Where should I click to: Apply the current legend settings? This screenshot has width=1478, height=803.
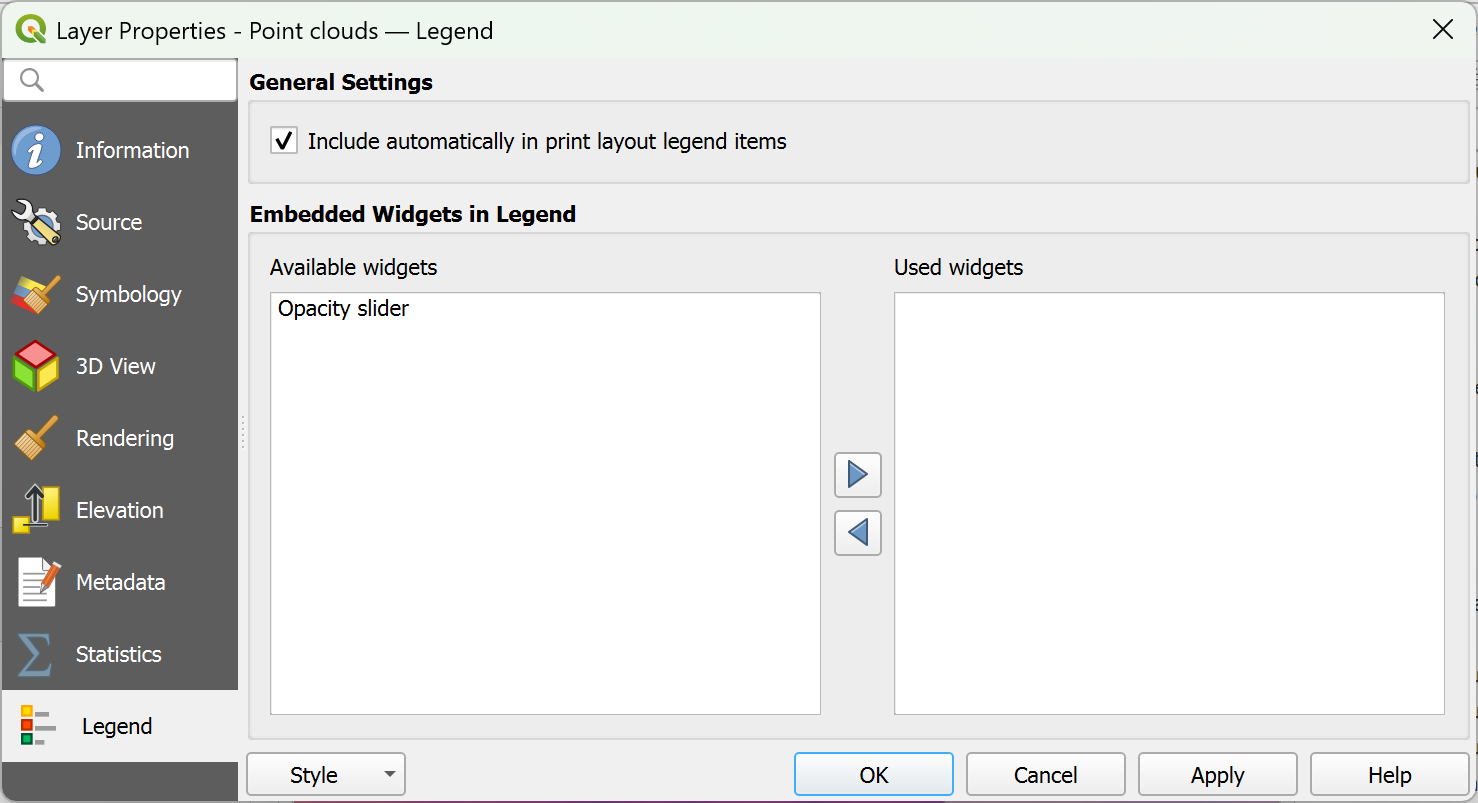(x=1217, y=773)
